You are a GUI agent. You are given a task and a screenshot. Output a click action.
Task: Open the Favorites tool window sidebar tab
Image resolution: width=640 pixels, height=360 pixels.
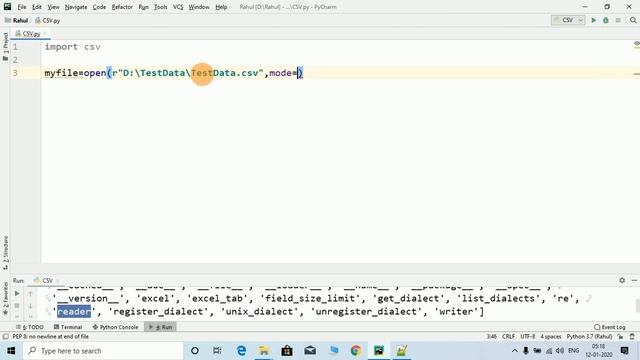pyautogui.click(x=5, y=298)
